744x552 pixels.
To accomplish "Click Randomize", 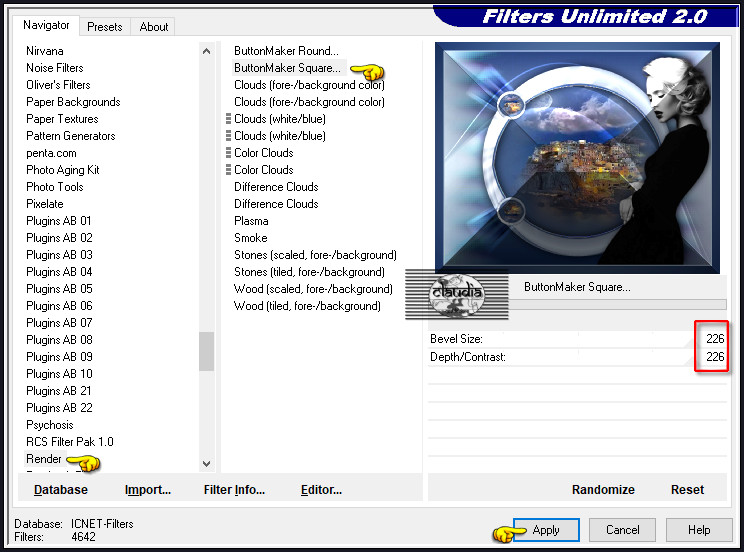I will pos(603,489).
